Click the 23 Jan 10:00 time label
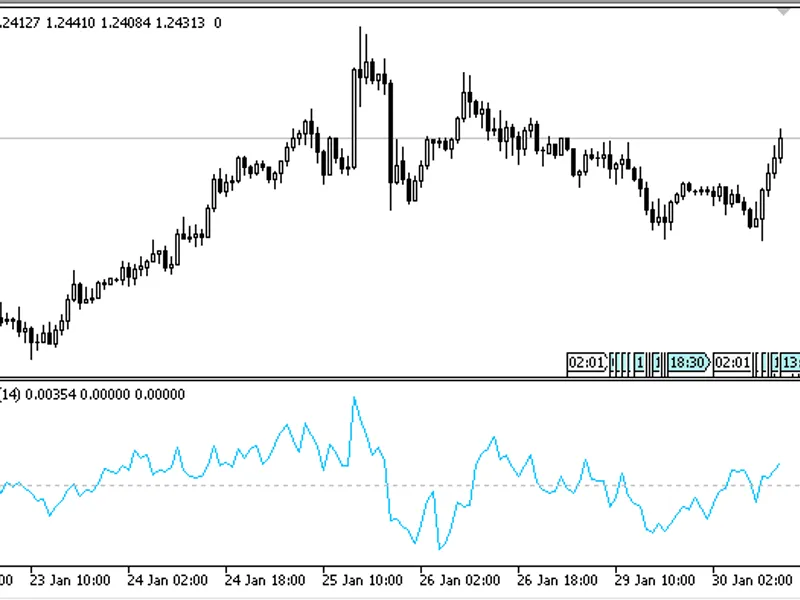Screen dimensions: 800x600 click(x=70, y=581)
